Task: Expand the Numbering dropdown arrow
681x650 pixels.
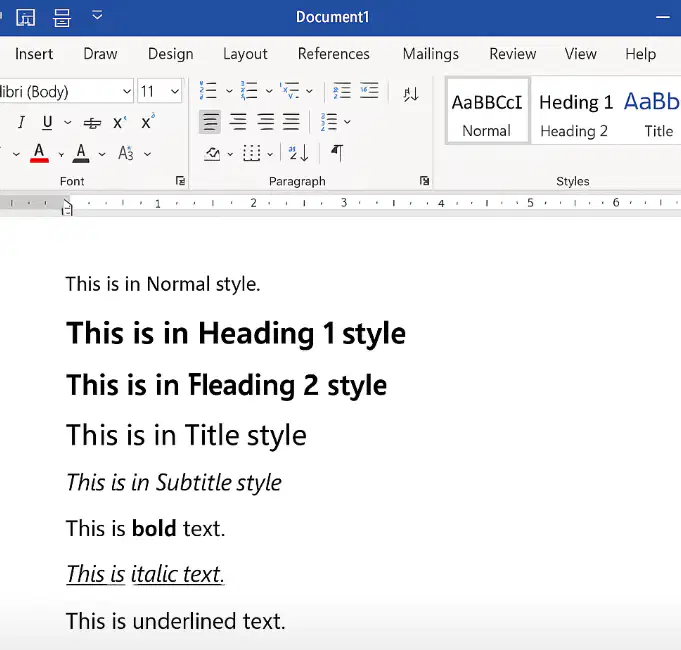Action: click(269, 91)
